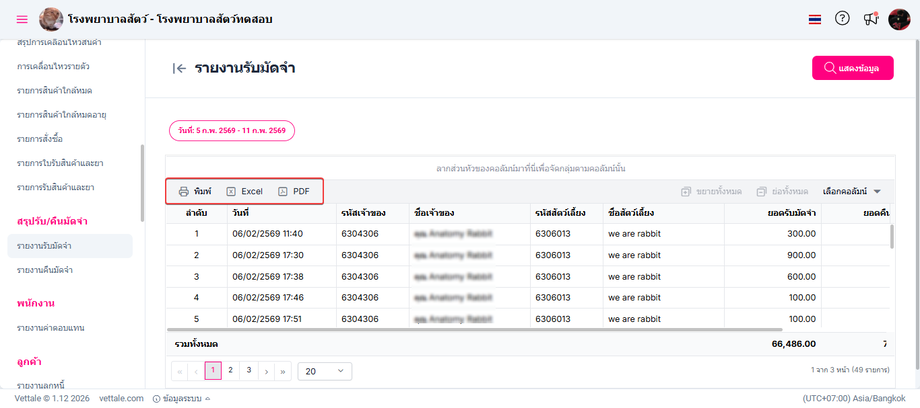Screen dimensions: 920x408
Task: Open รายงานค่าตอบแทน in sidebar
Action: pyautogui.click(x=51, y=328)
